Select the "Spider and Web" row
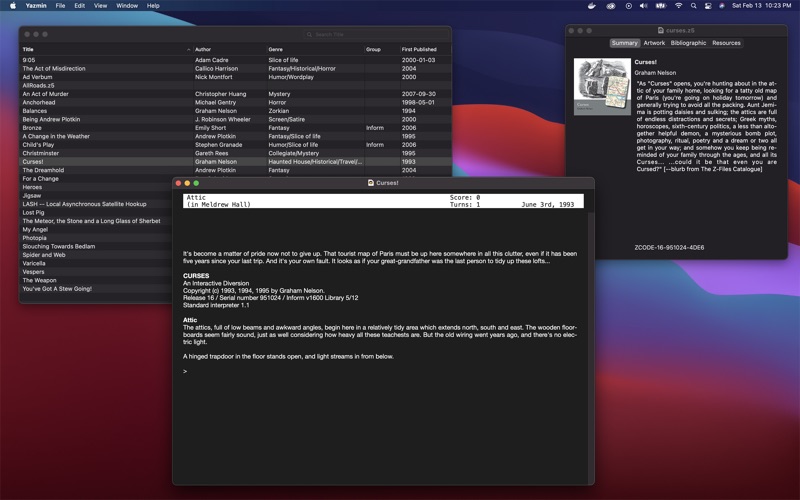This screenshot has width=800, height=500. [96, 255]
